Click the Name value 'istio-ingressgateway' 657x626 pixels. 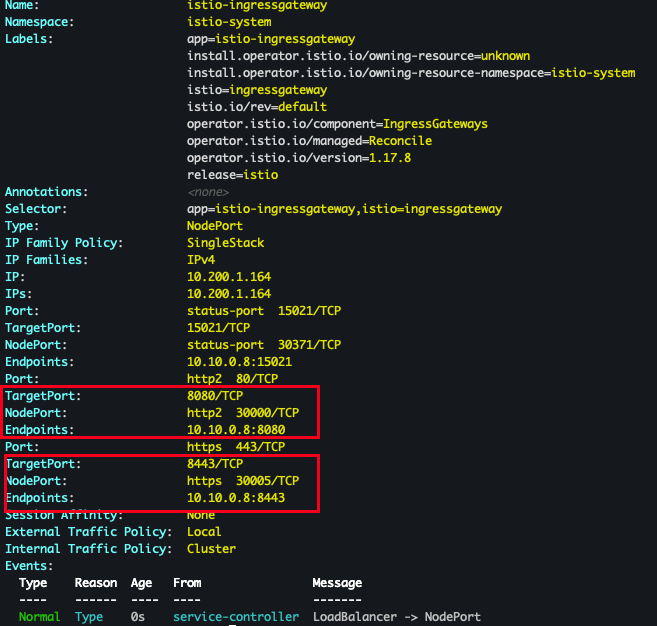(257, 5)
